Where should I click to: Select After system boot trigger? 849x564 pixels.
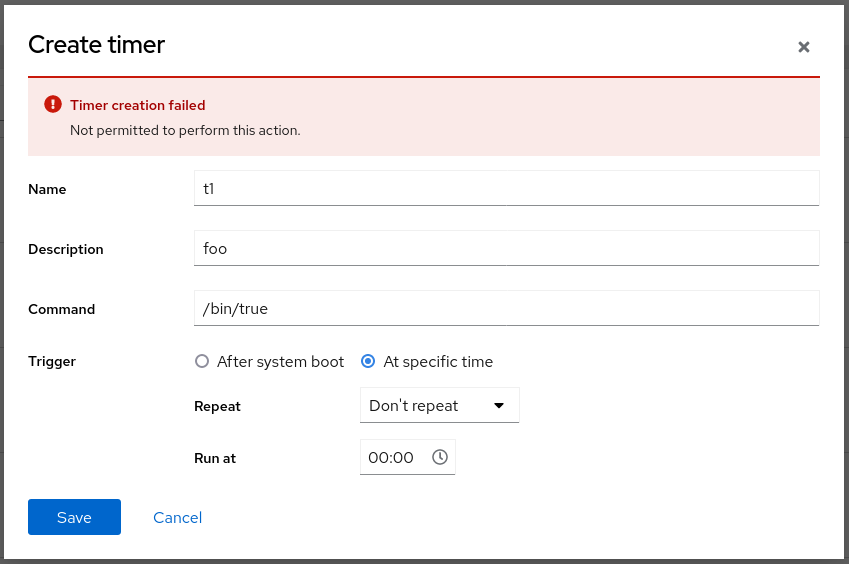point(201,361)
